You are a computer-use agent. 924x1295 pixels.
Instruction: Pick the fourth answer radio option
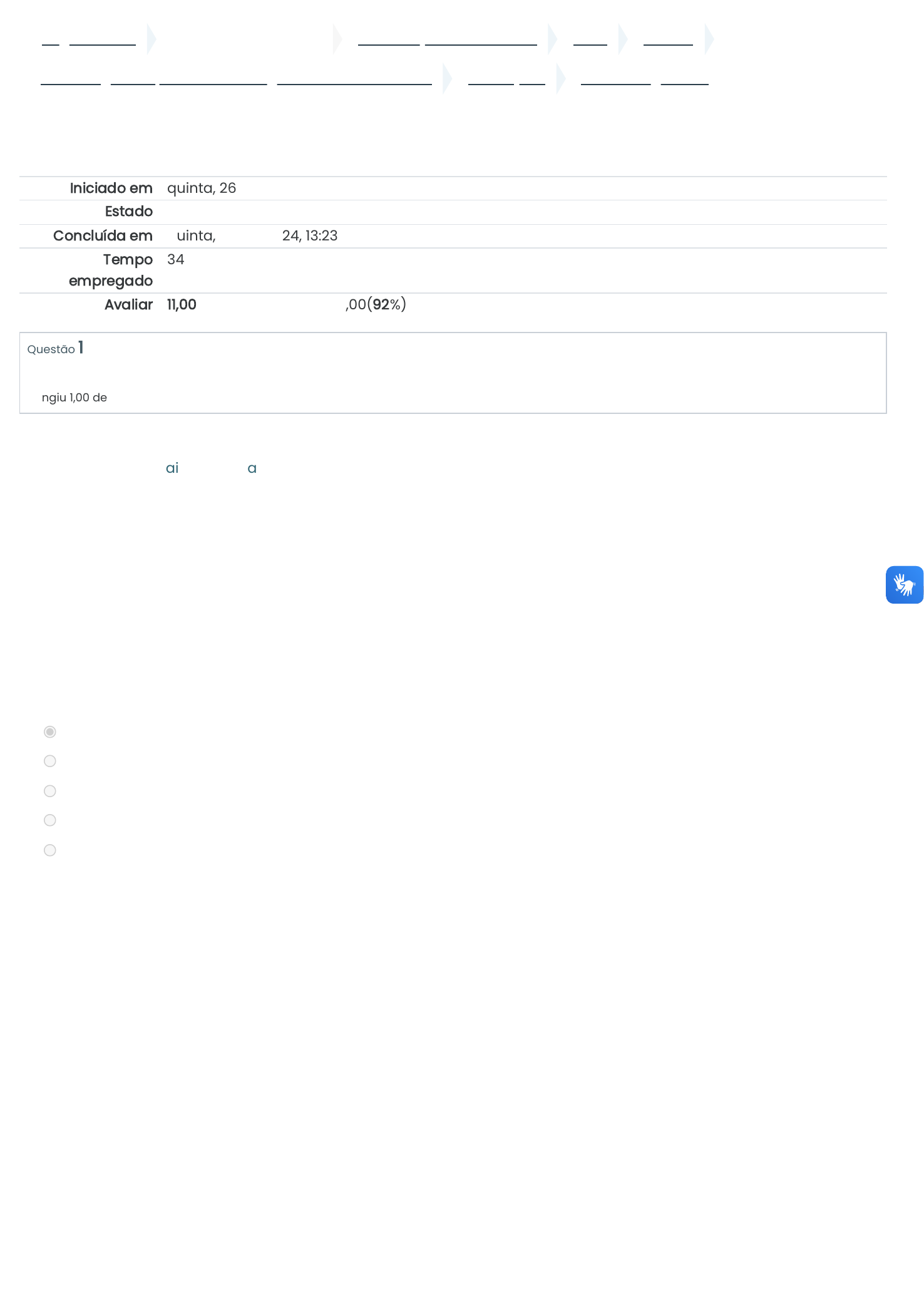(x=50, y=820)
